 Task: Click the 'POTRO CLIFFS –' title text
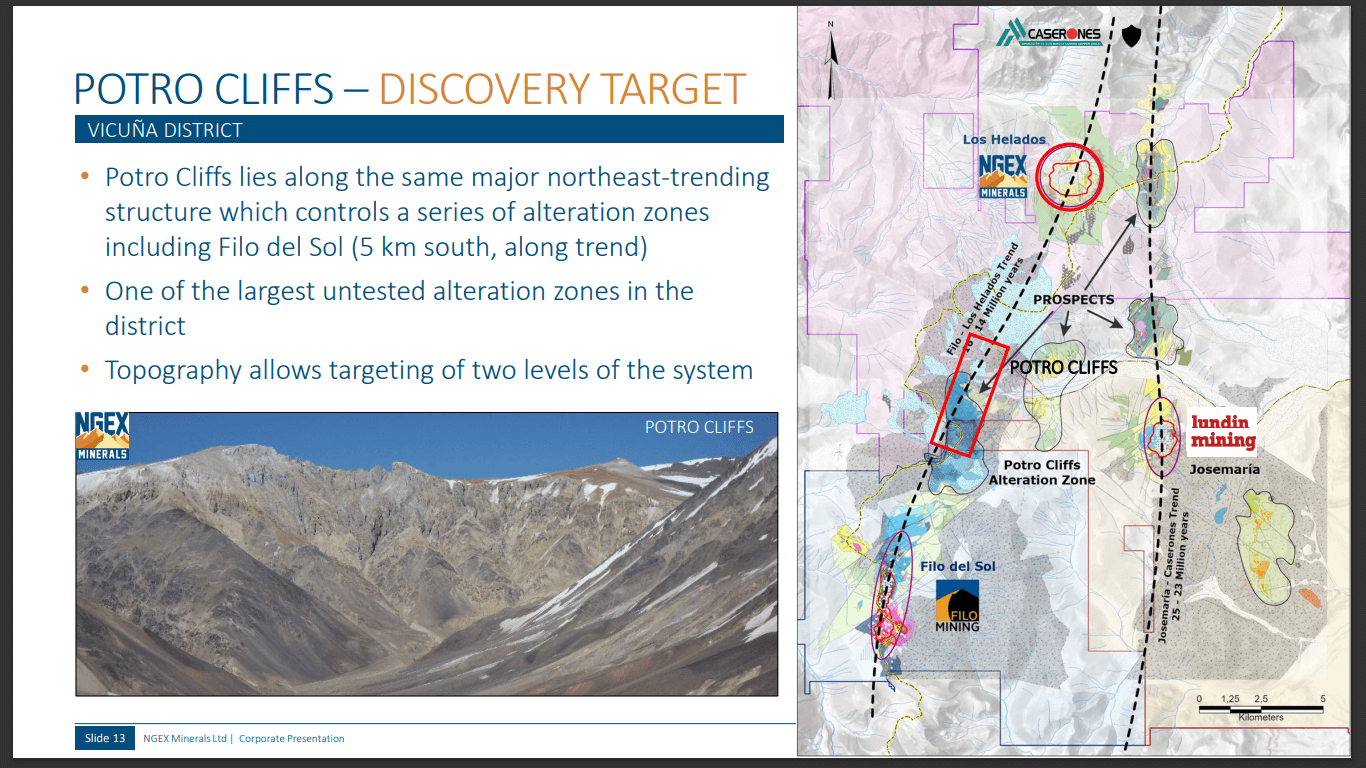(x=221, y=89)
